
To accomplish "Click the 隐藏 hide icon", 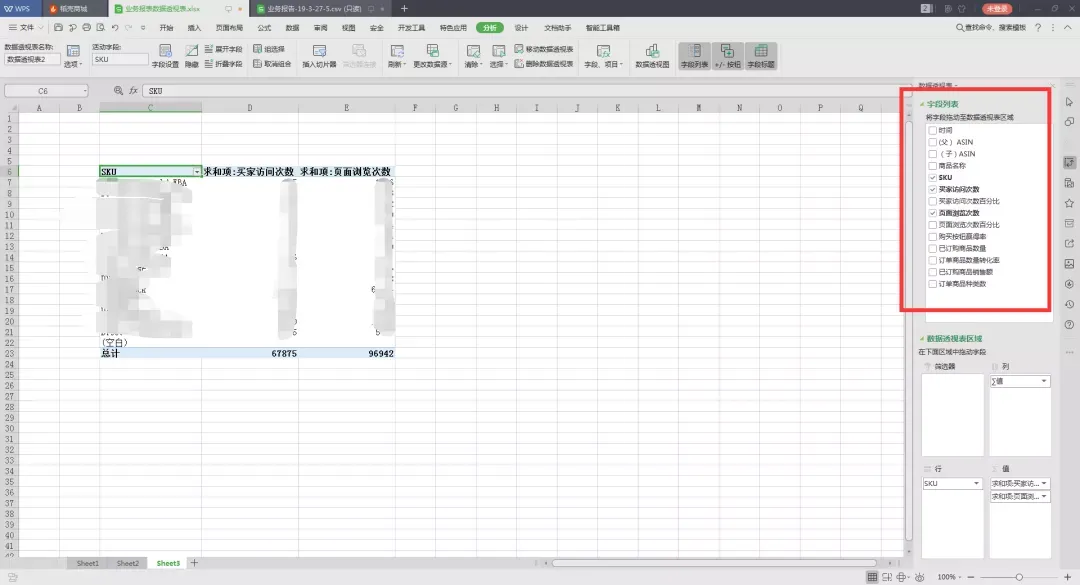I will pyautogui.click(x=191, y=56).
